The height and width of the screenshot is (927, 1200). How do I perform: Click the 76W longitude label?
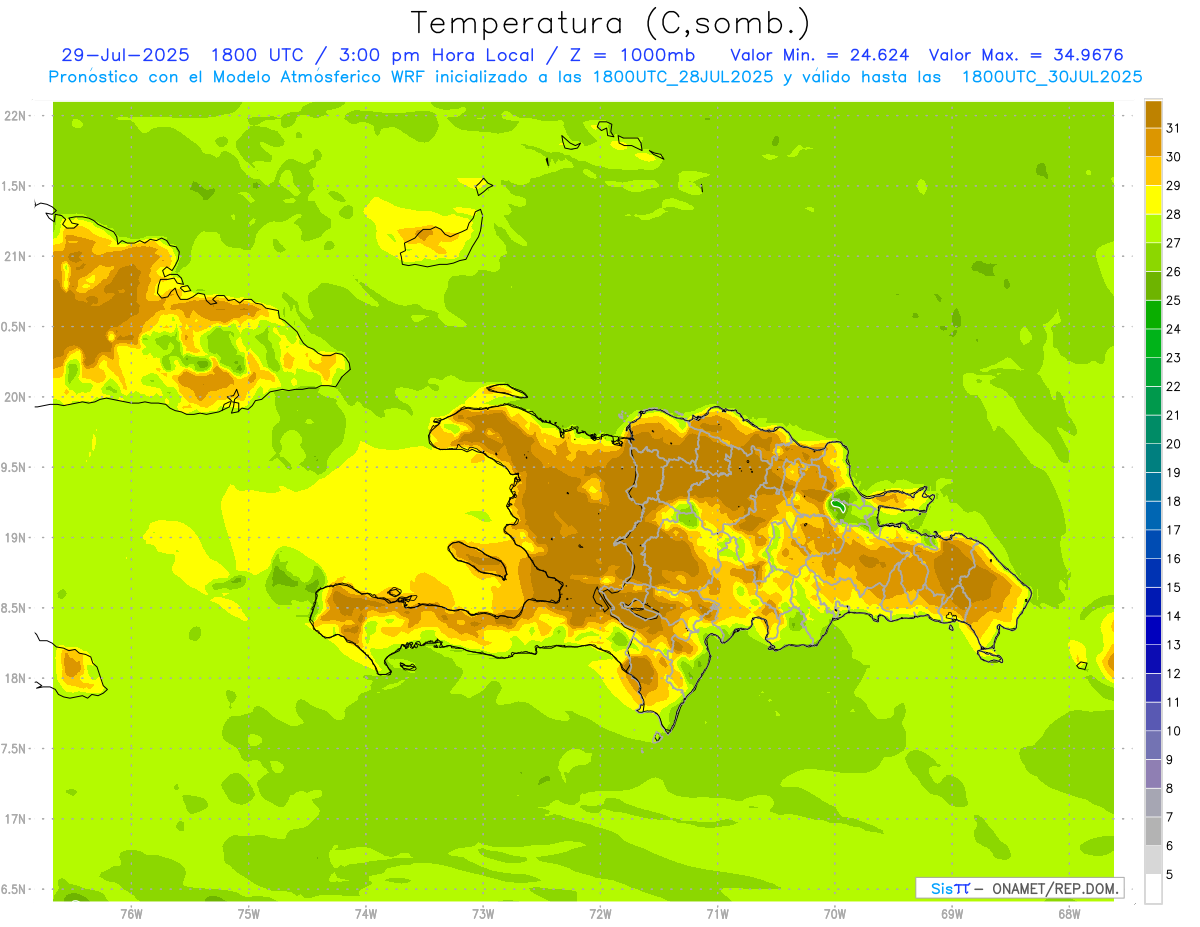pos(131,913)
